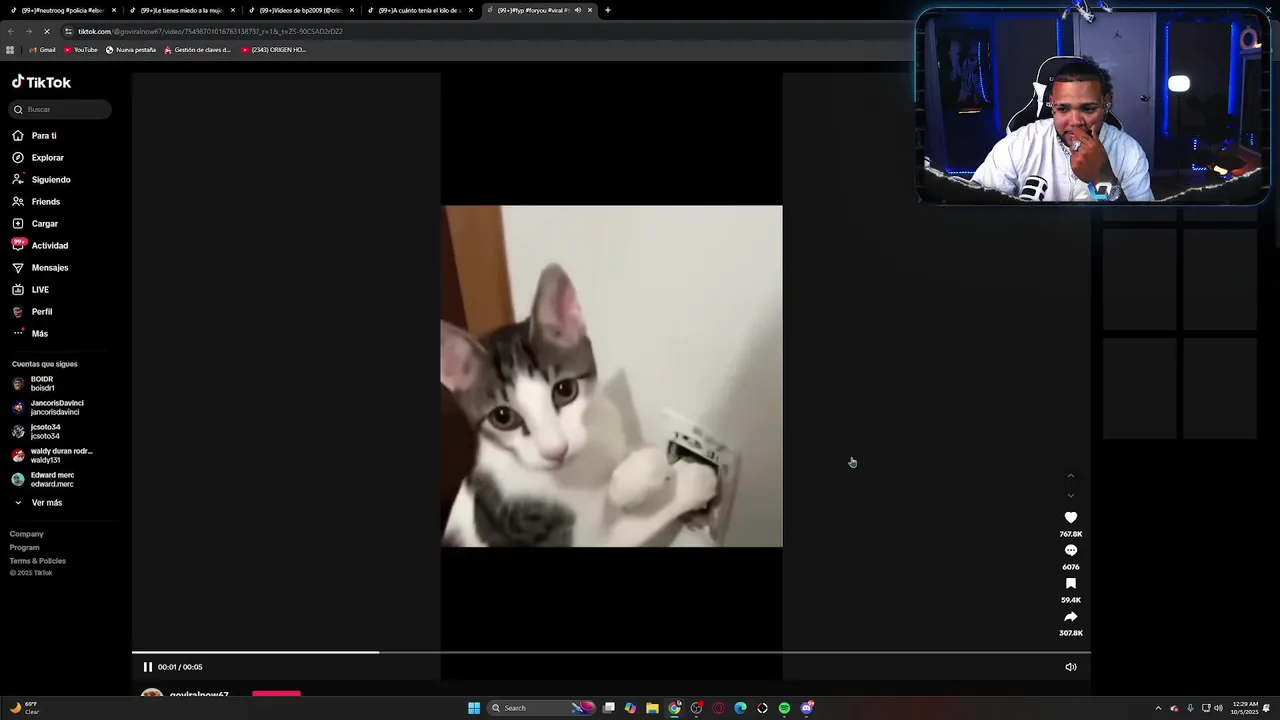Click the video progress bar
Viewport: 1280px width, 720px height.
pyautogui.click(x=611, y=652)
